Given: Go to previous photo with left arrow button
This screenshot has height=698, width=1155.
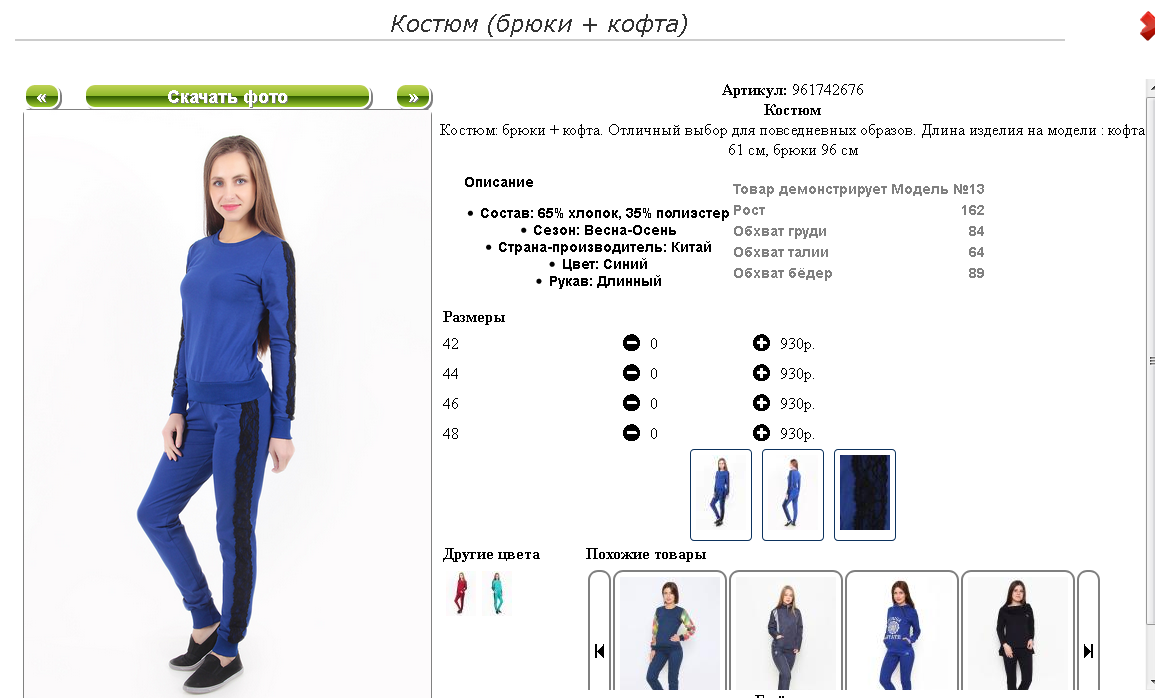Looking at the screenshot, I should 42,96.
